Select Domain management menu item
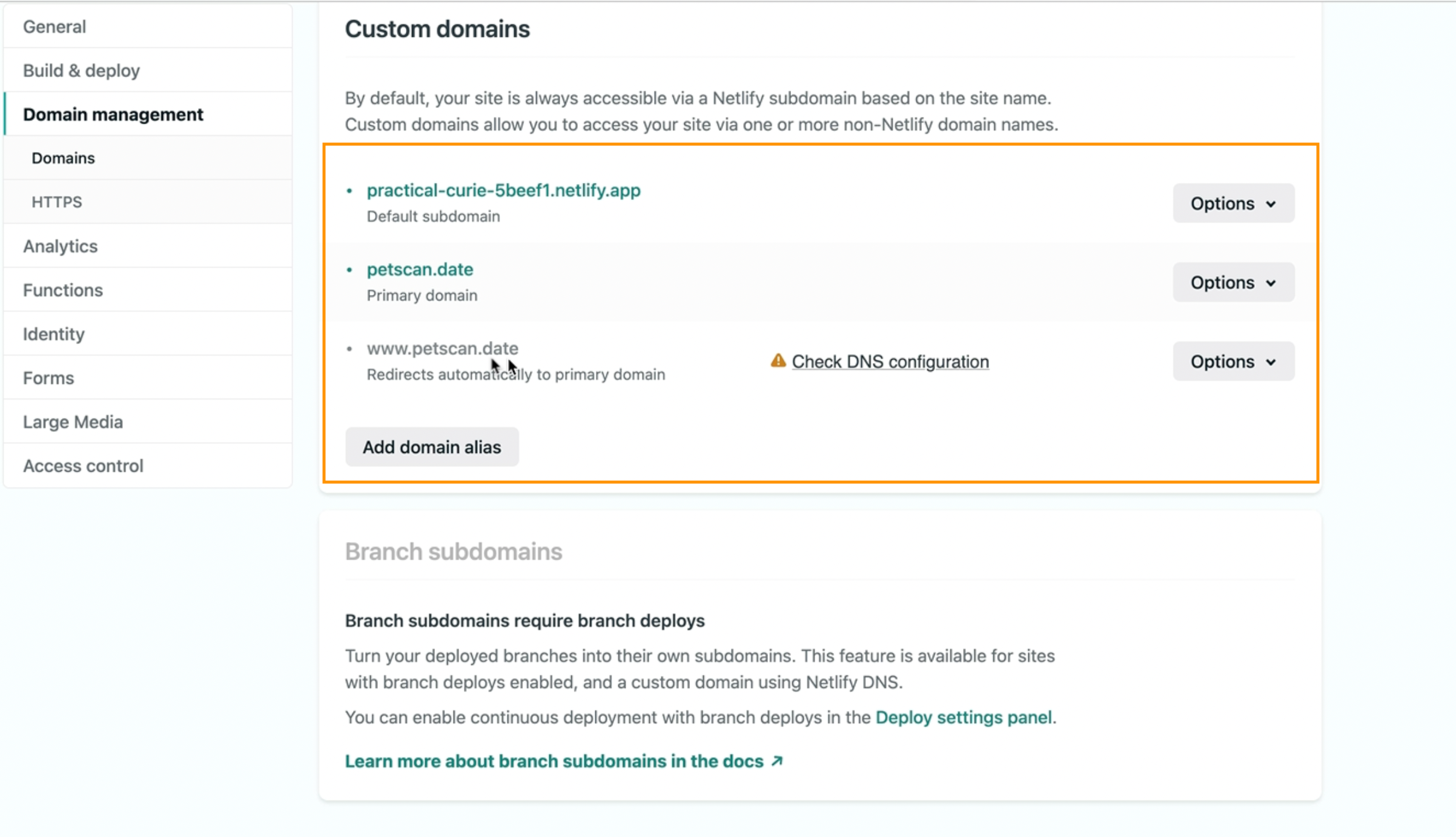1456x837 pixels. coord(113,114)
